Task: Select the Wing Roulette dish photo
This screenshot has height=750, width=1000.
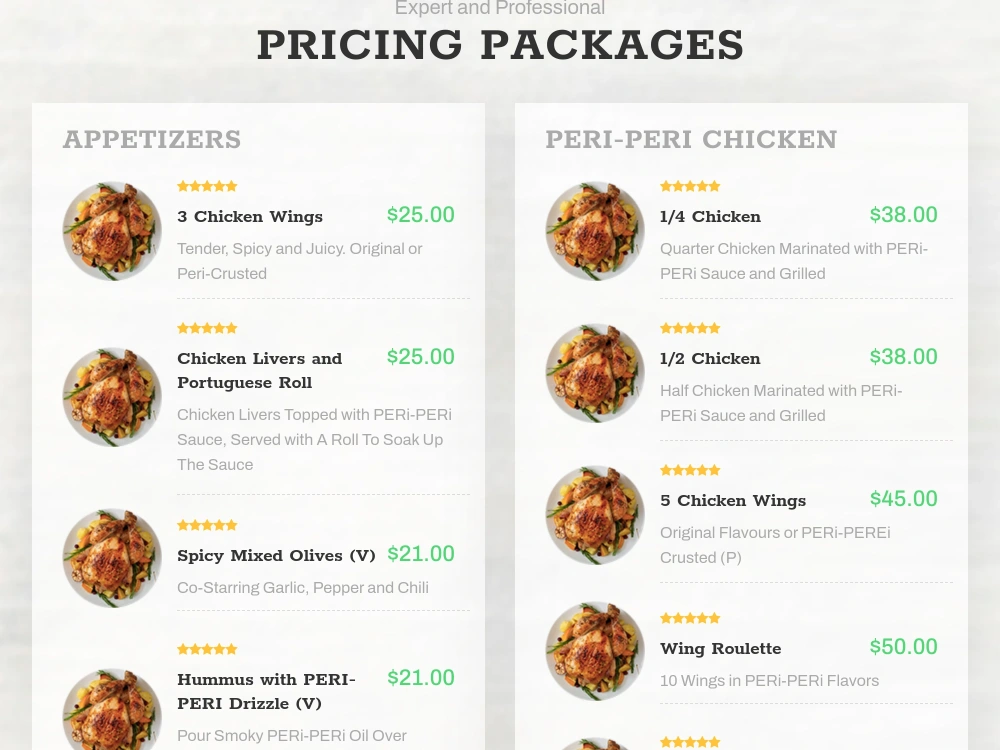Action: [595, 651]
